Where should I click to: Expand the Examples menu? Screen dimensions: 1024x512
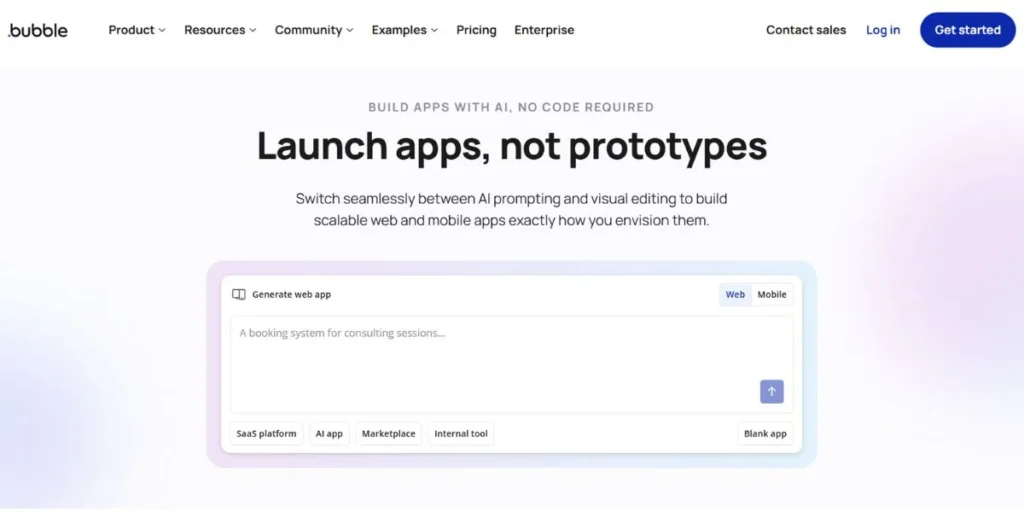(405, 30)
